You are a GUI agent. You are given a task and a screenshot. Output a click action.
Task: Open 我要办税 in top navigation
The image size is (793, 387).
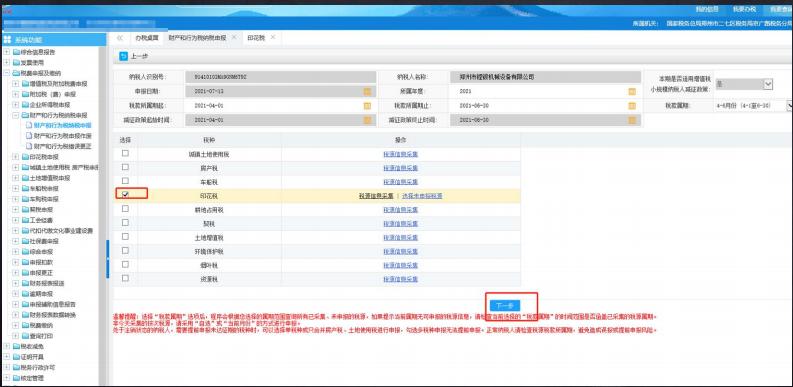(743, 10)
